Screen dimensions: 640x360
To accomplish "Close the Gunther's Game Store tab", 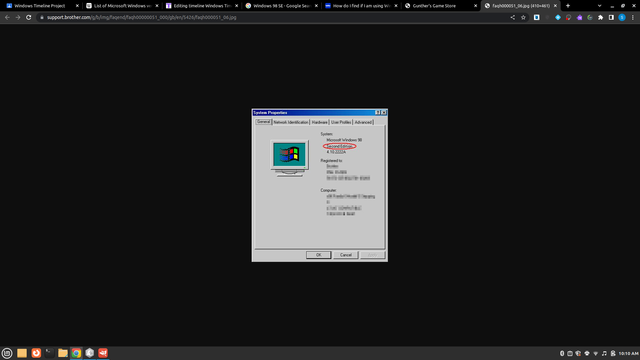I will point(475,6).
